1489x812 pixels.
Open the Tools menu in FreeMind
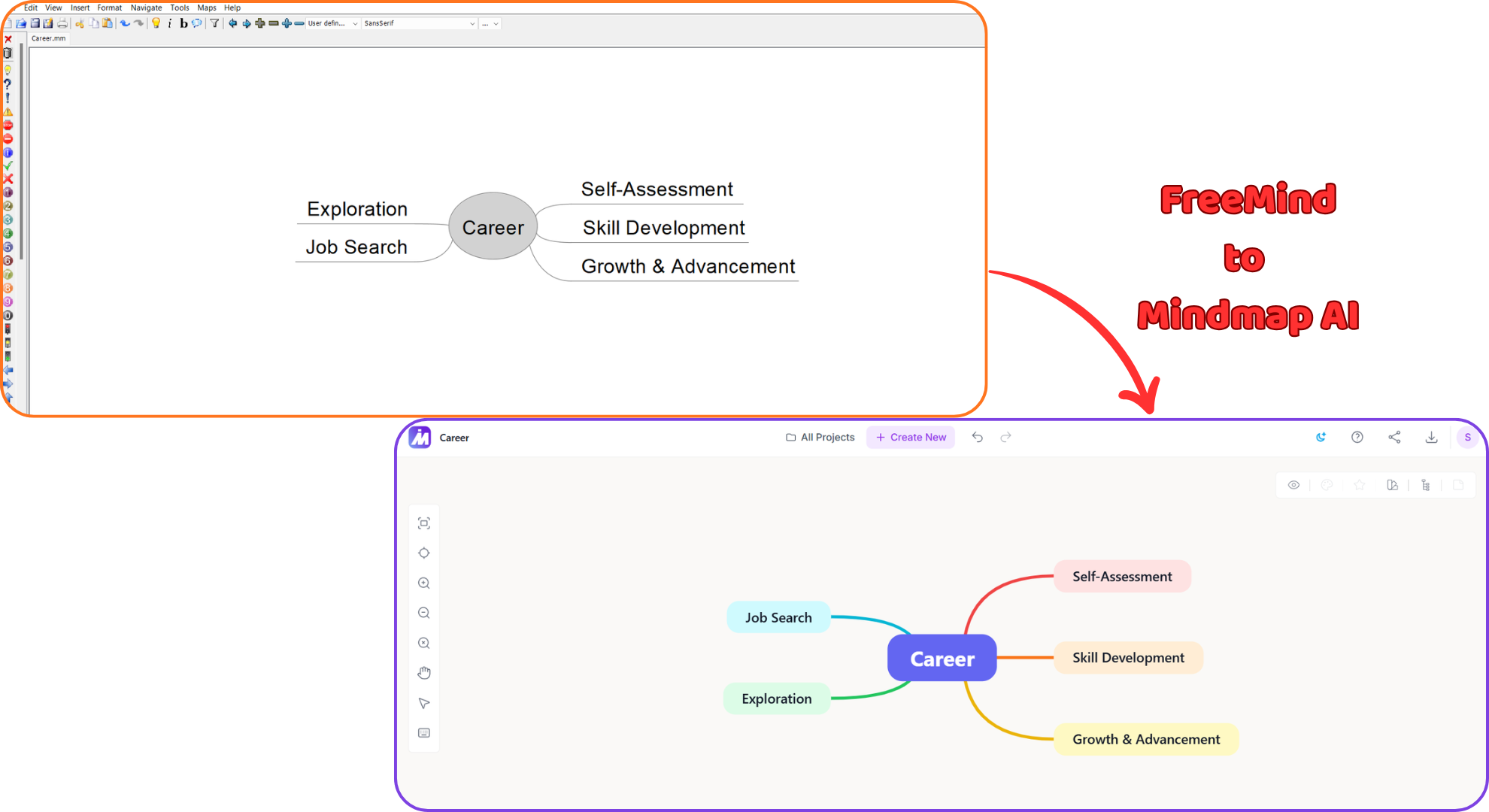click(180, 8)
